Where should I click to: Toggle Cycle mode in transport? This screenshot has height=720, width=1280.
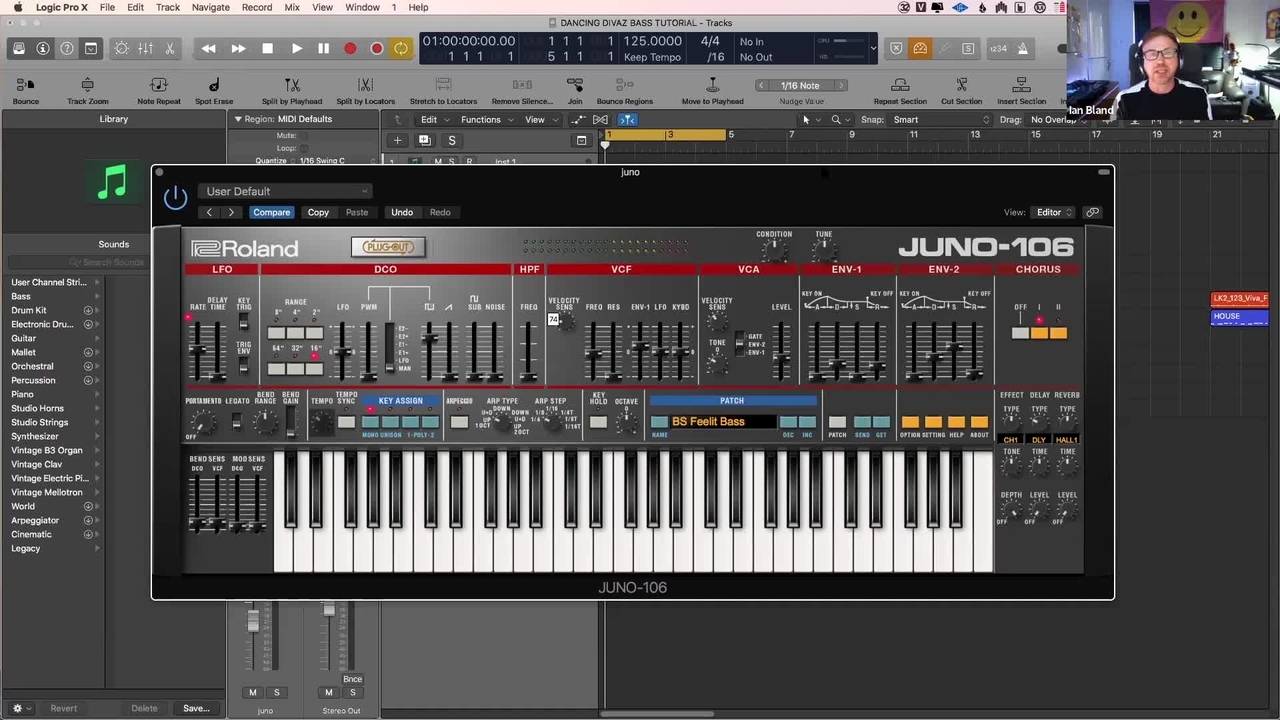[401, 48]
